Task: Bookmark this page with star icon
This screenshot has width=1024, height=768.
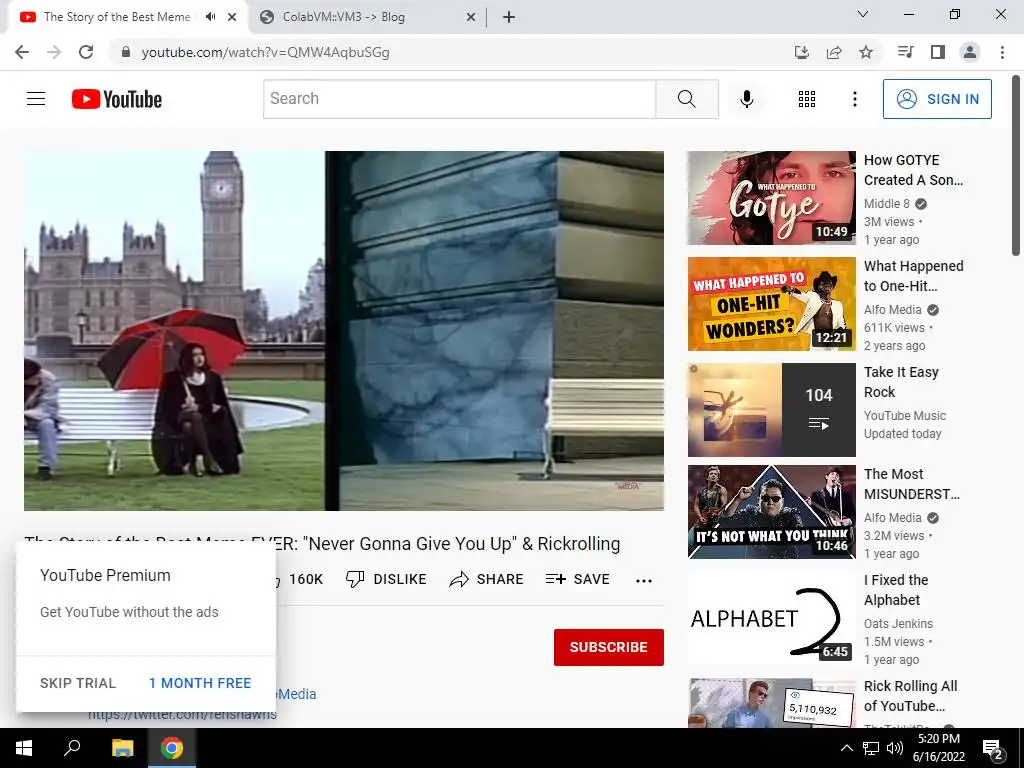Action: [866, 52]
